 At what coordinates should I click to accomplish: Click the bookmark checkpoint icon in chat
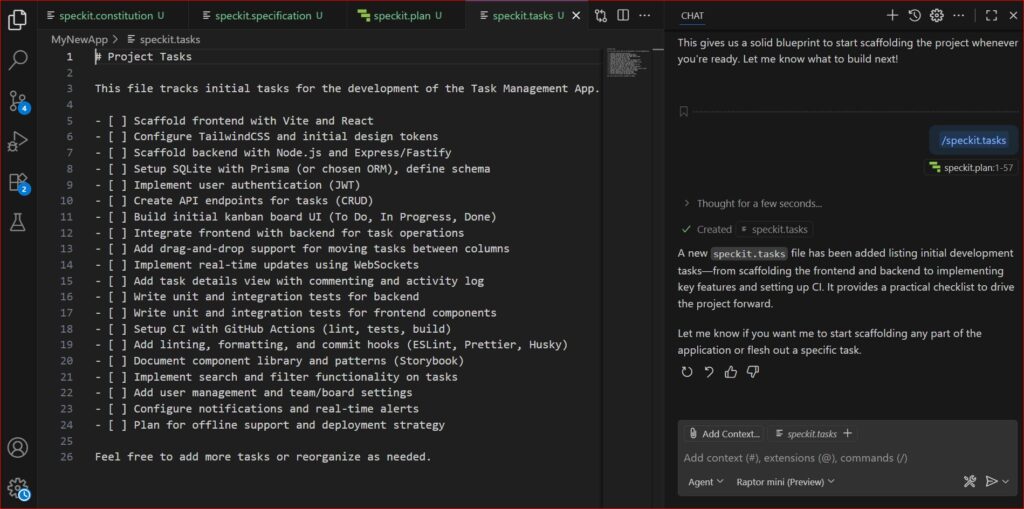coord(684,112)
